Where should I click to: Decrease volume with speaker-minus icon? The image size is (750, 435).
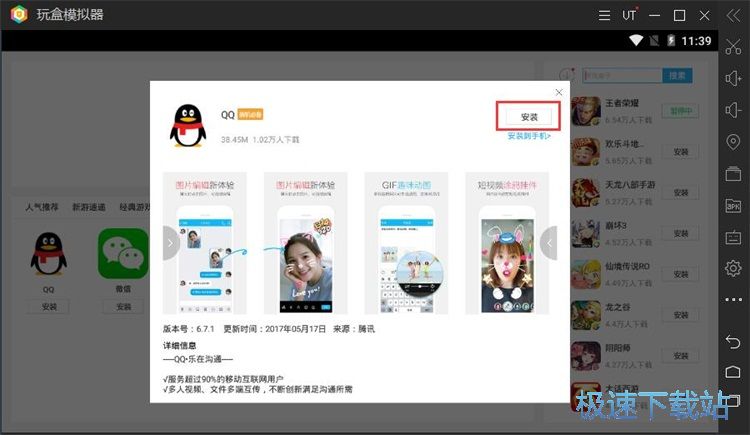coord(733,110)
